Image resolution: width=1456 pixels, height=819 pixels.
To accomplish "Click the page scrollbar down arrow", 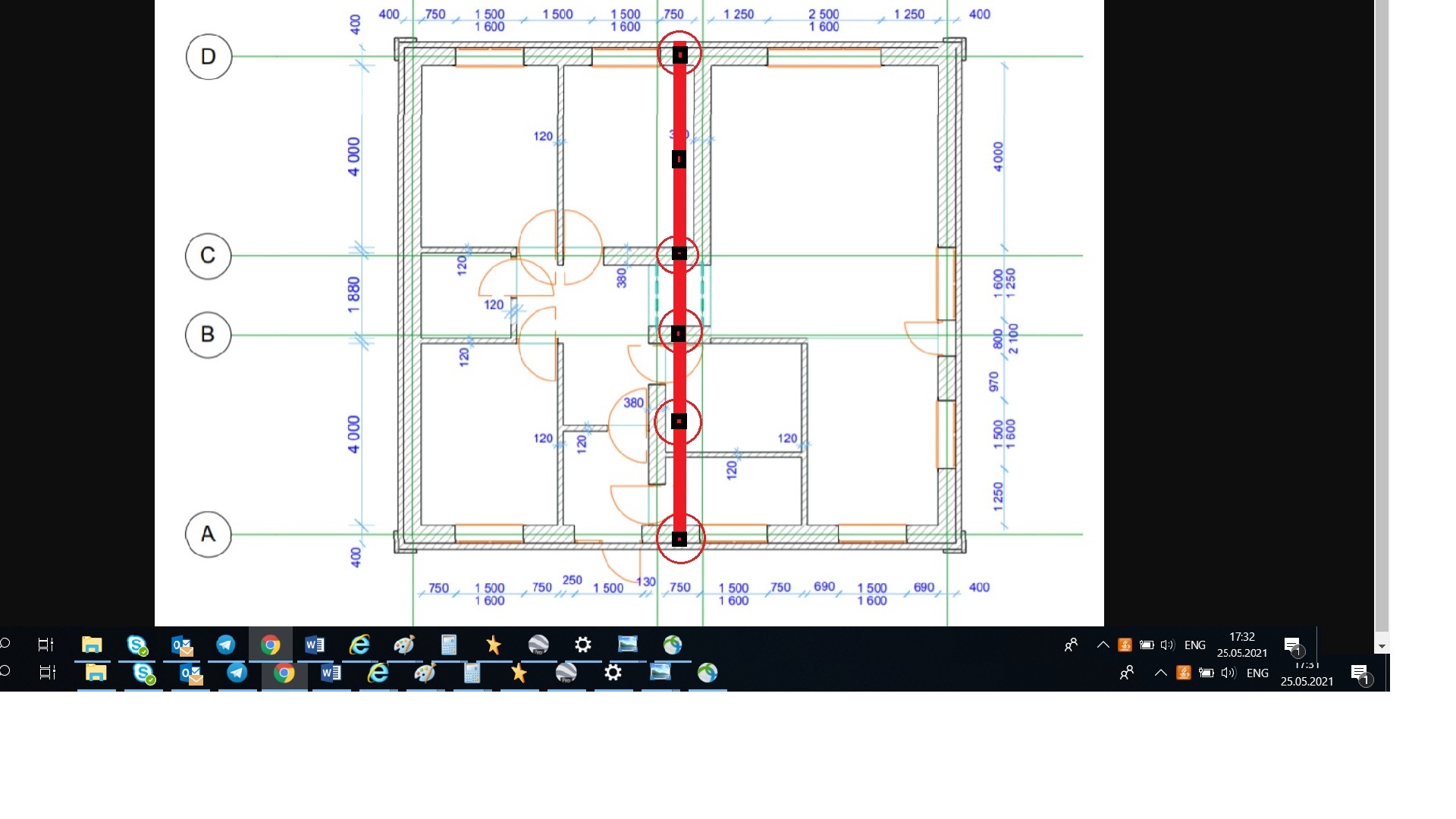I will pyautogui.click(x=1382, y=647).
